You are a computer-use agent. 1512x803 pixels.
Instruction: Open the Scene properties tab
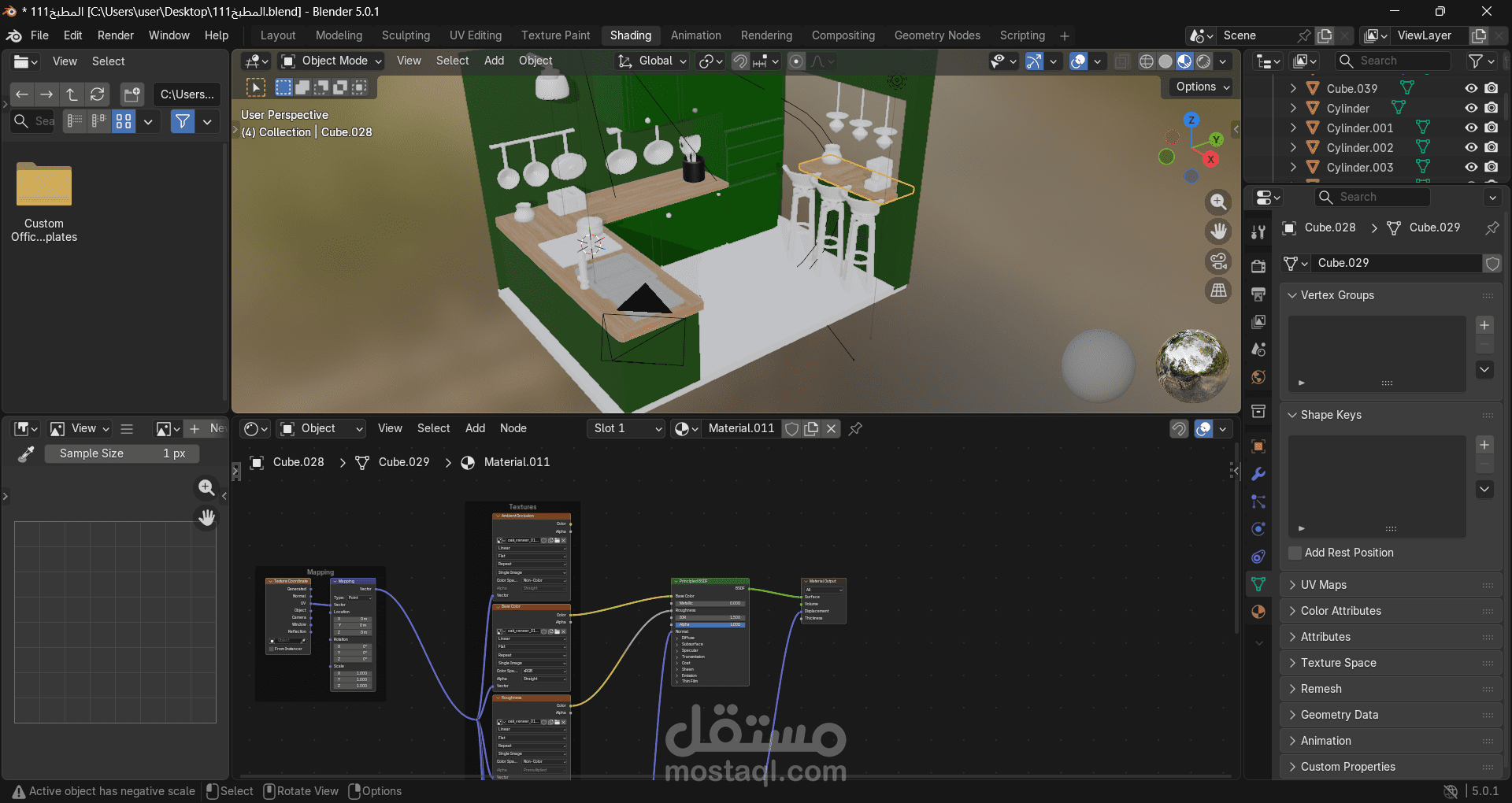tap(1258, 349)
